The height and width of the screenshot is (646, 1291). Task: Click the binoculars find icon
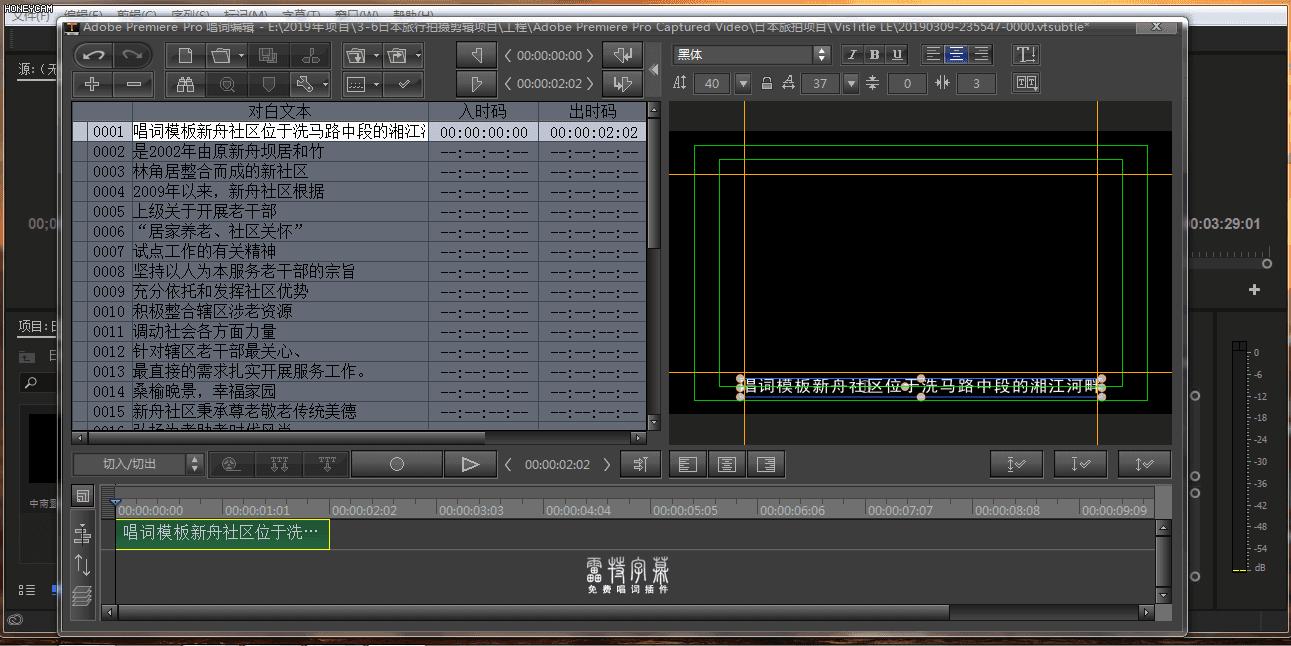[x=186, y=84]
